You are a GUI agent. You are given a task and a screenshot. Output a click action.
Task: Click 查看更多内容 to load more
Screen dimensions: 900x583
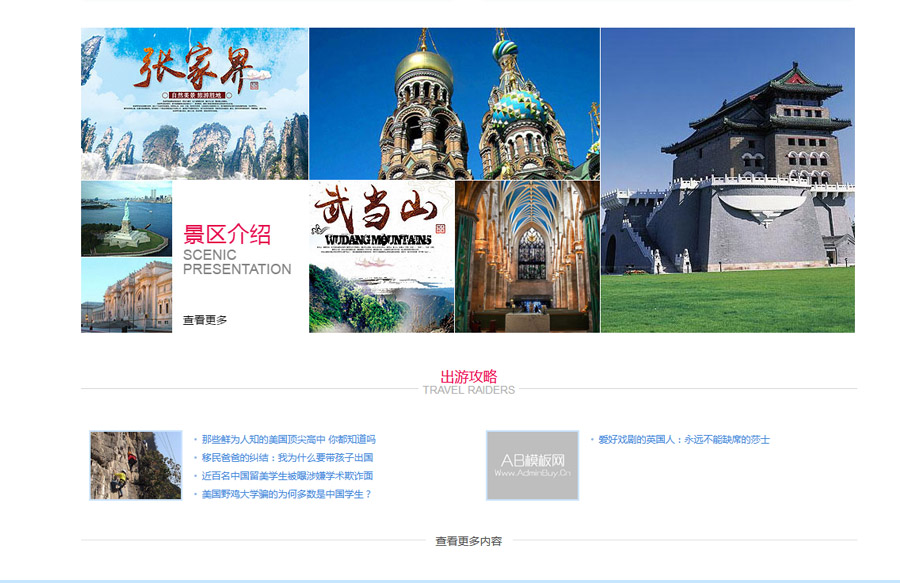click(468, 541)
